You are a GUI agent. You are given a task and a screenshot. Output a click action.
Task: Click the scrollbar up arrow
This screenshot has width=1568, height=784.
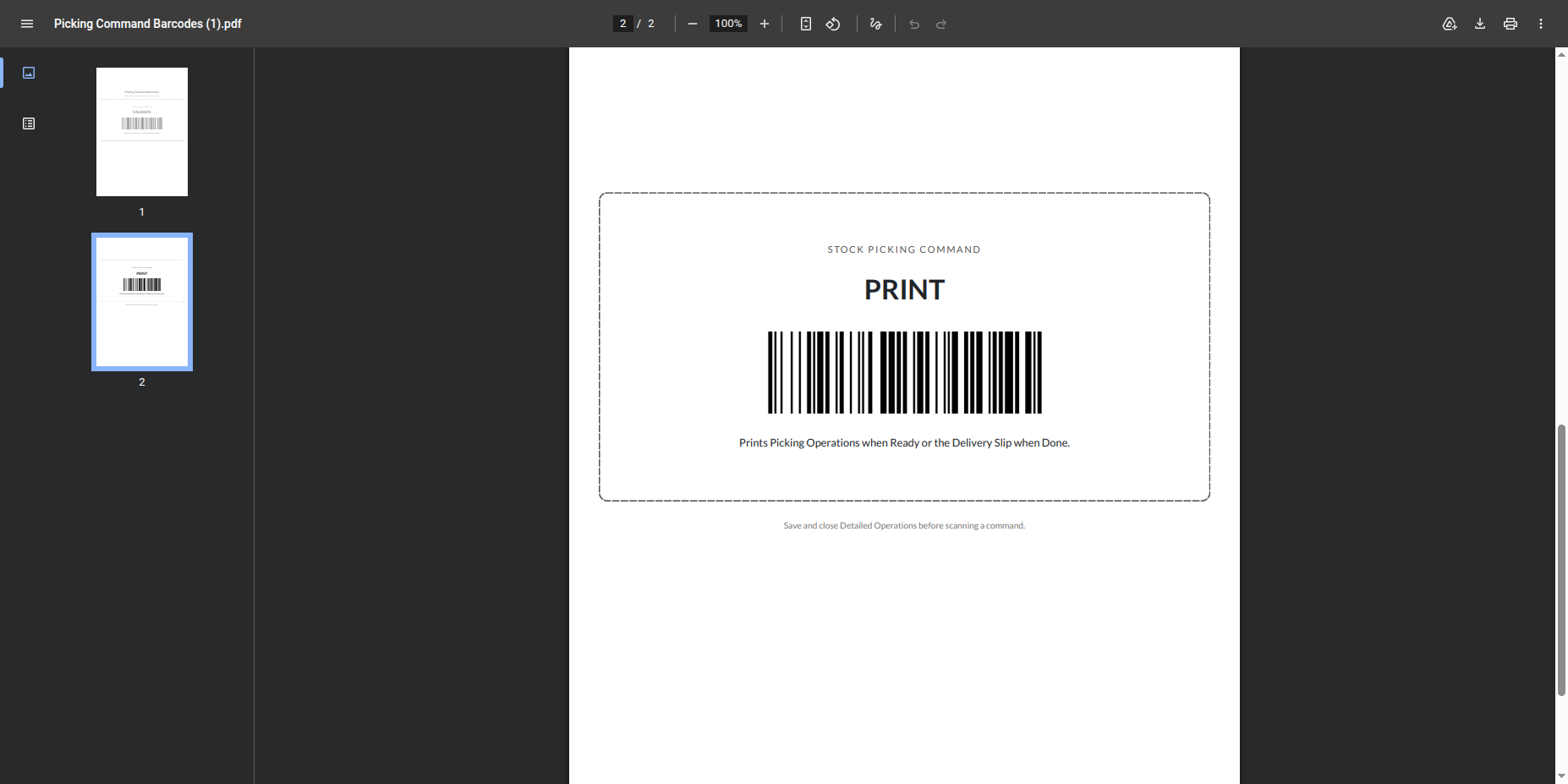1561,54
